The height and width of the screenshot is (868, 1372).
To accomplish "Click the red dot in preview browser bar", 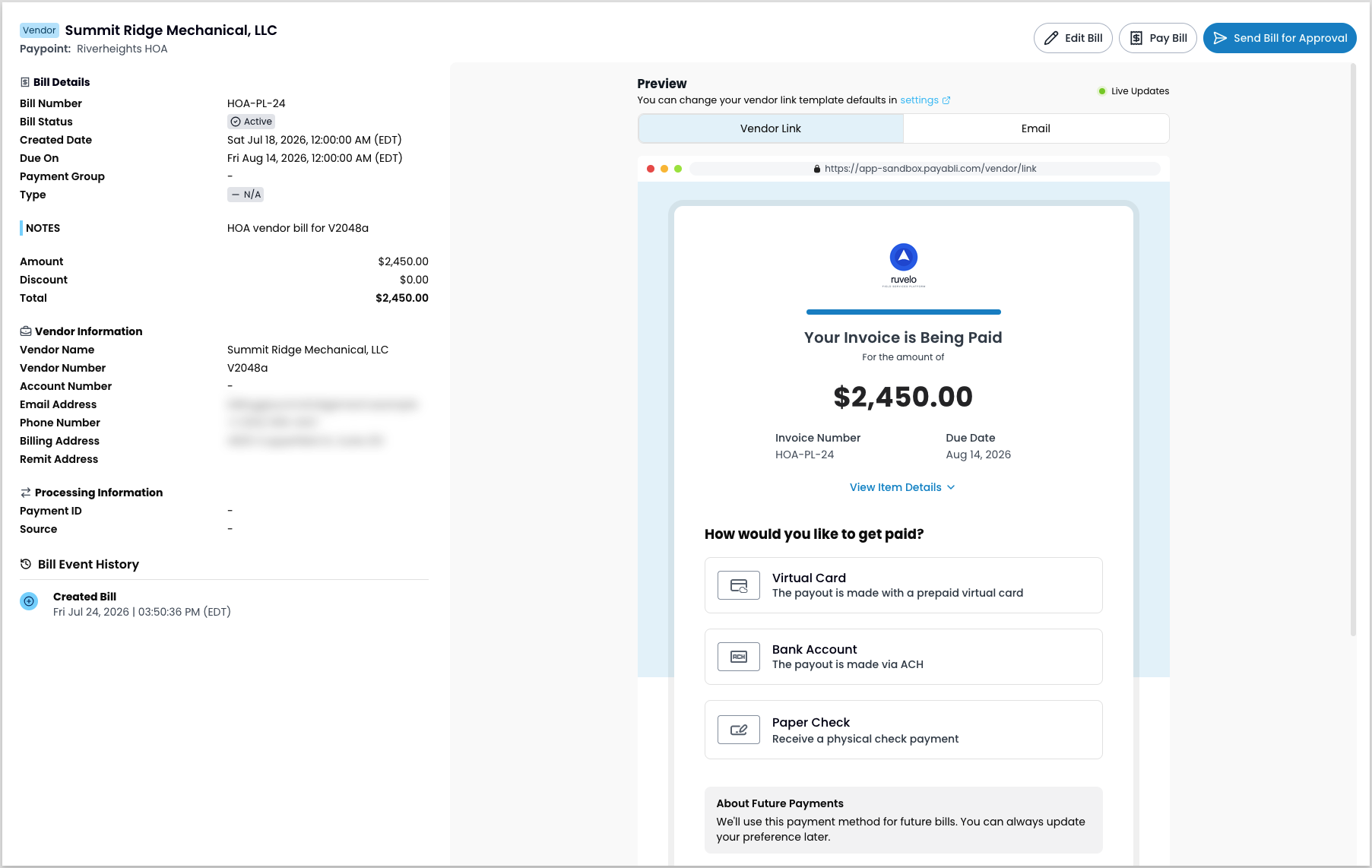I will (651, 169).
